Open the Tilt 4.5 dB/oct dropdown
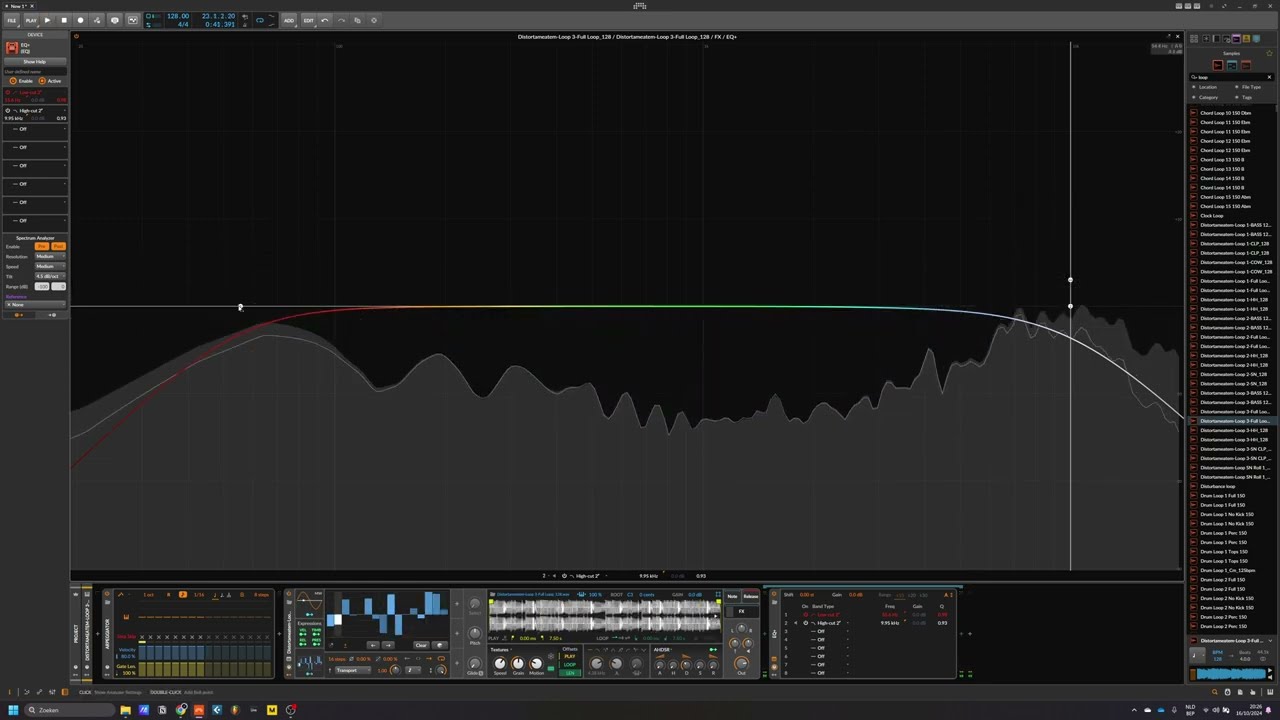This screenshot has width=1280, height=720. coord(50,276)
